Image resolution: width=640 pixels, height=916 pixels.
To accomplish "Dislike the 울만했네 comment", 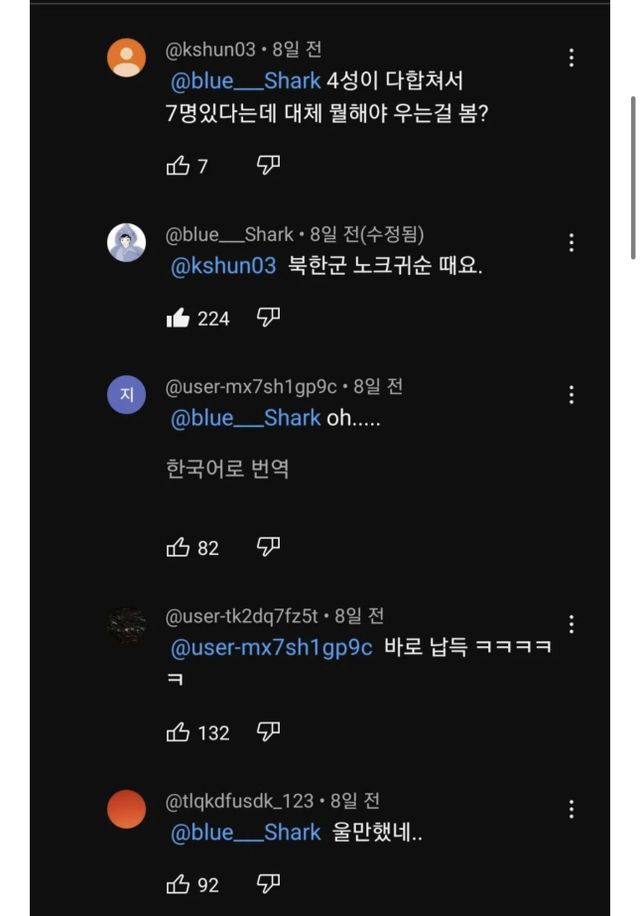I will tap(268, 884).
